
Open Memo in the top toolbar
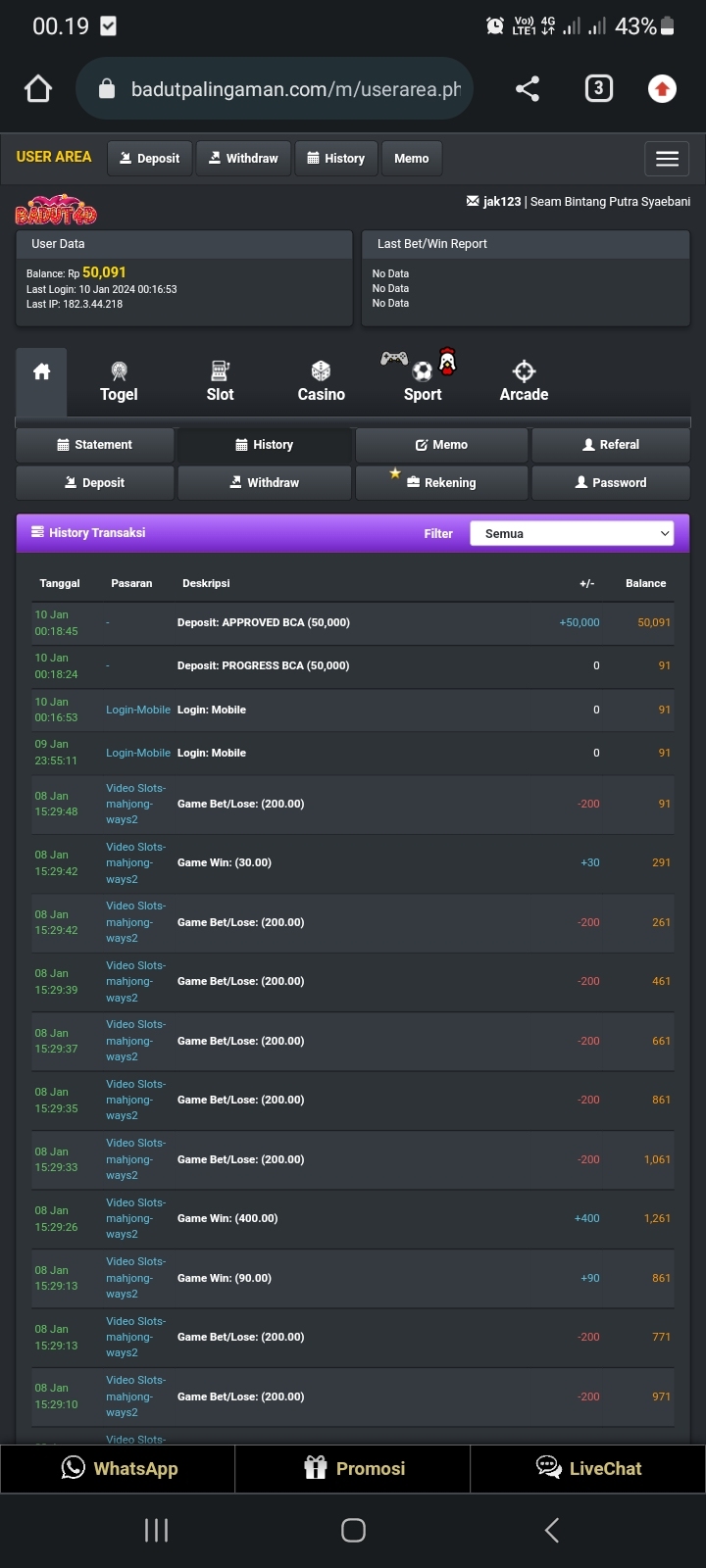point(412,158)
